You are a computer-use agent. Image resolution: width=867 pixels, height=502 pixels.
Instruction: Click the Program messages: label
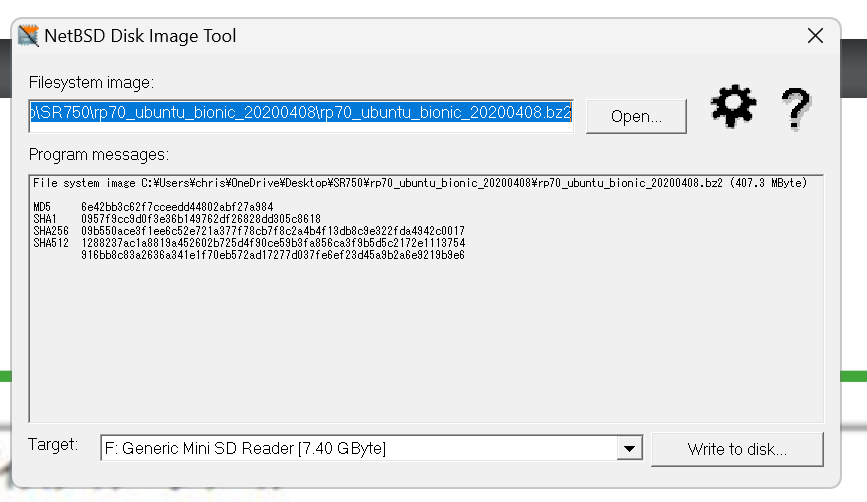click(99, 155)
